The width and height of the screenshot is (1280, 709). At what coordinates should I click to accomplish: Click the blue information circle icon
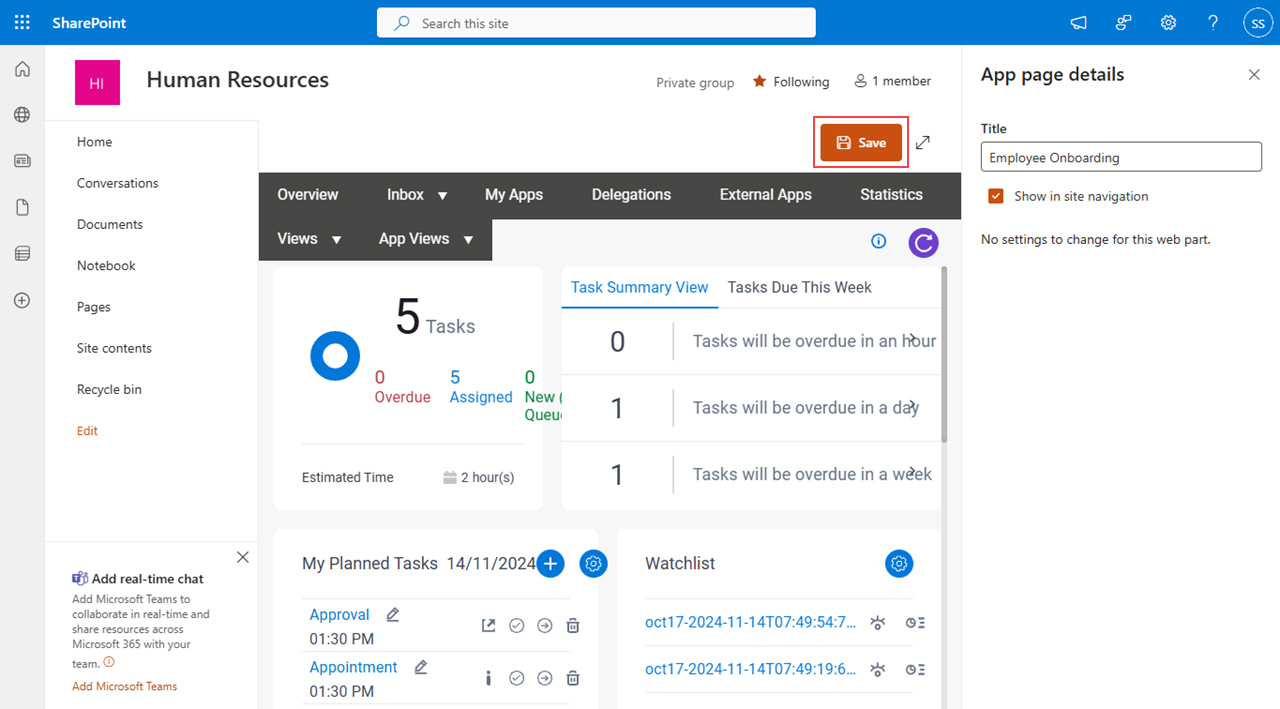click(x=879, y=241)
